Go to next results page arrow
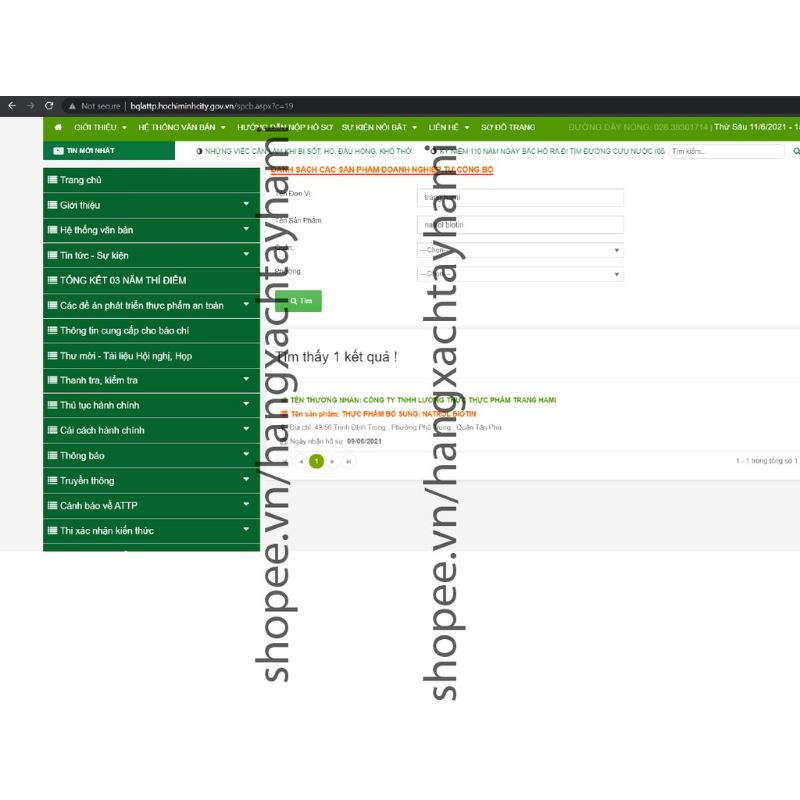800x800 pixels. point(333,461)
